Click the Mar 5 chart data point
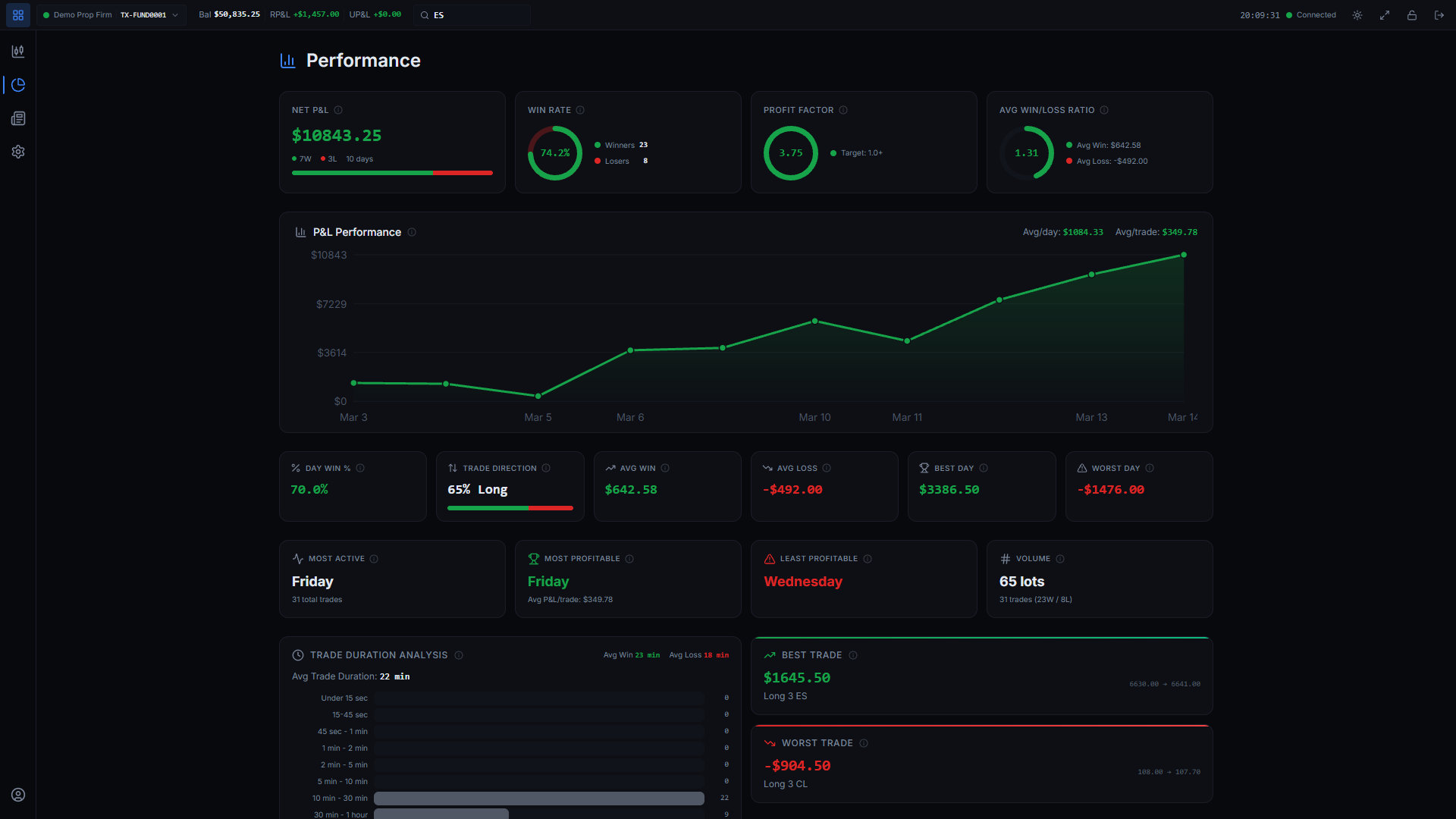Image resolution: width=1456 pixels, height=819 pixels. point(538,396)
